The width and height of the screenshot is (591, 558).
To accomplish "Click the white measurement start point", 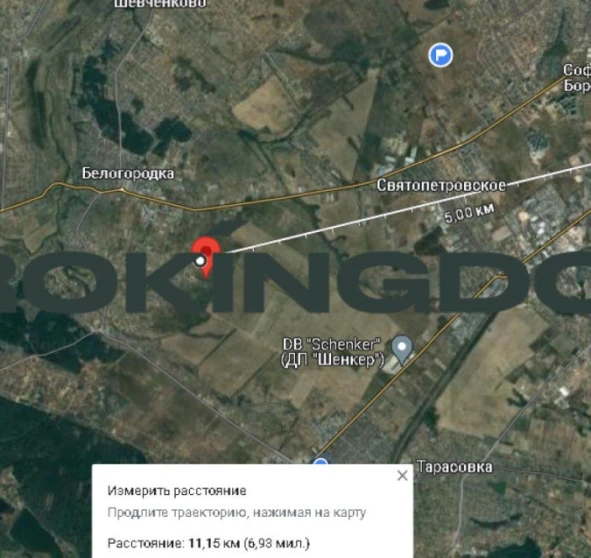I will [x=201, y=261].
